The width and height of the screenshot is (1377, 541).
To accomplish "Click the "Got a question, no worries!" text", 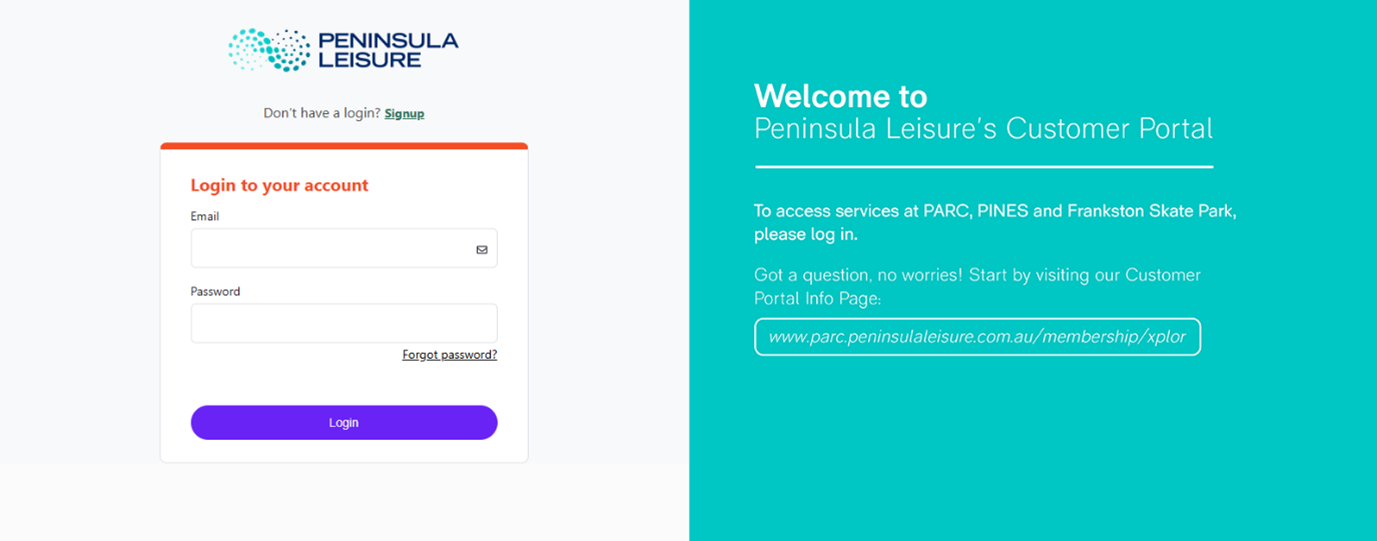I will point(976,286).
